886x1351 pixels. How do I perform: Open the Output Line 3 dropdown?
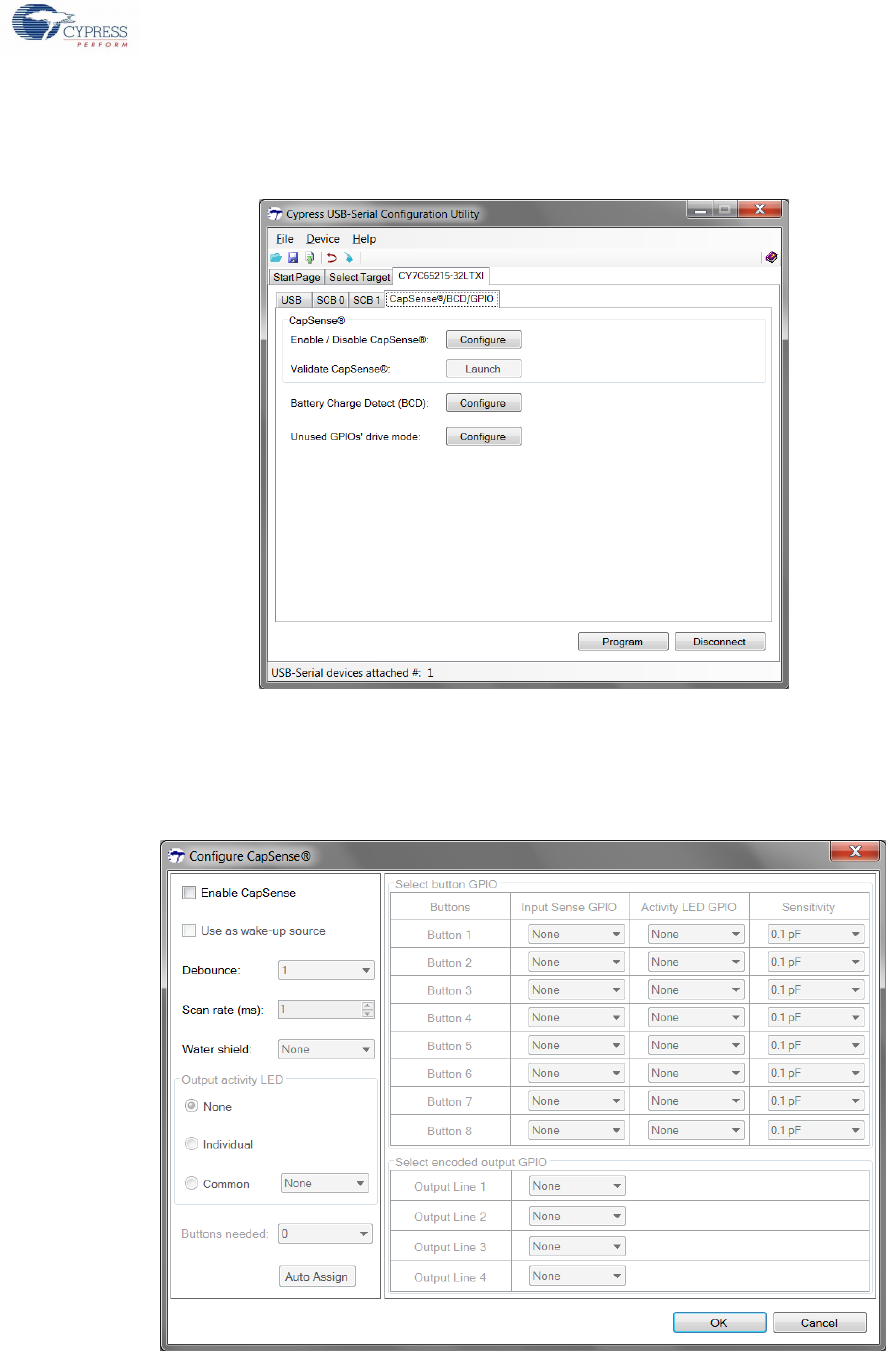point(577,1247)
